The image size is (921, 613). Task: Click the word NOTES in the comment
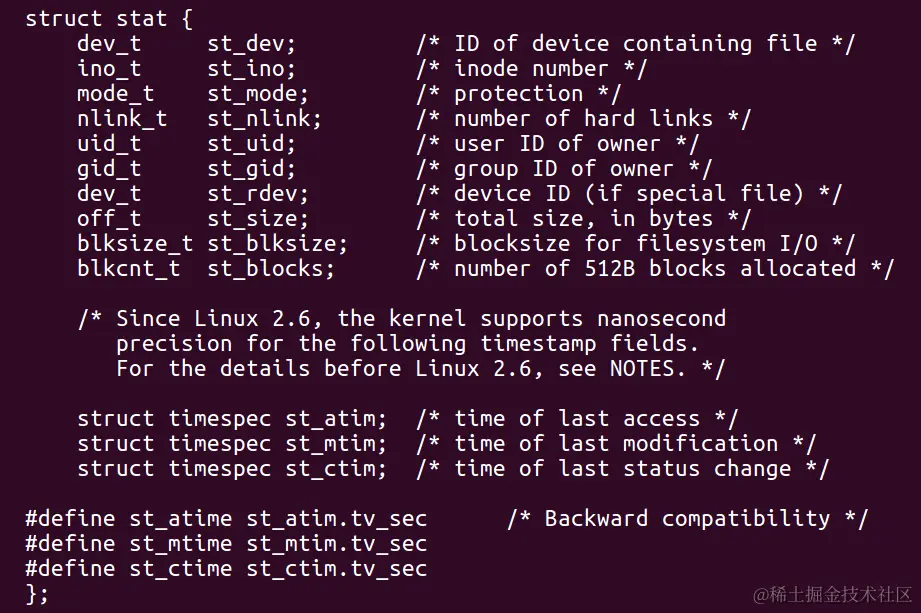pos(642,369)
